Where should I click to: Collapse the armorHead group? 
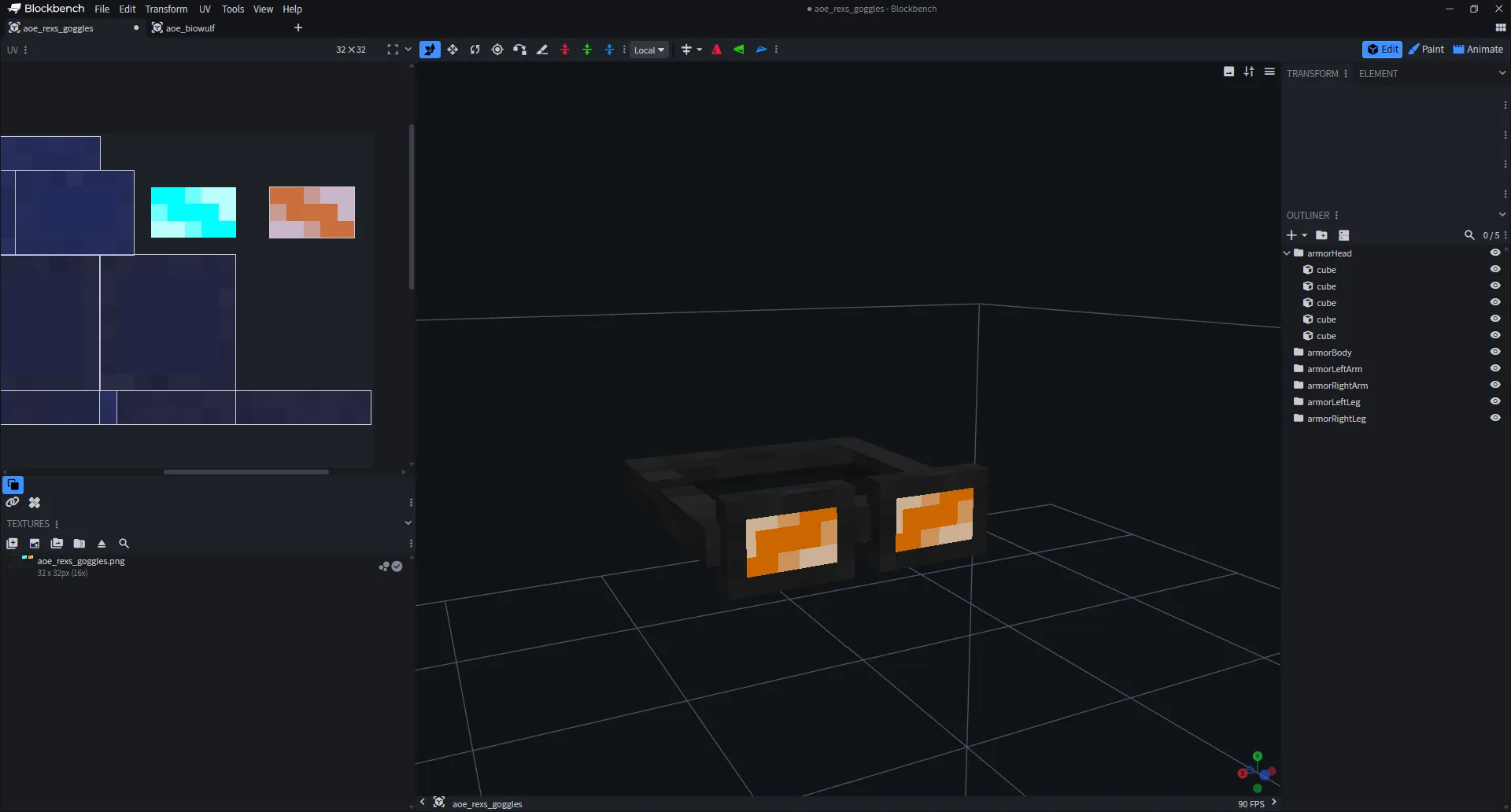click(1287, 253)
